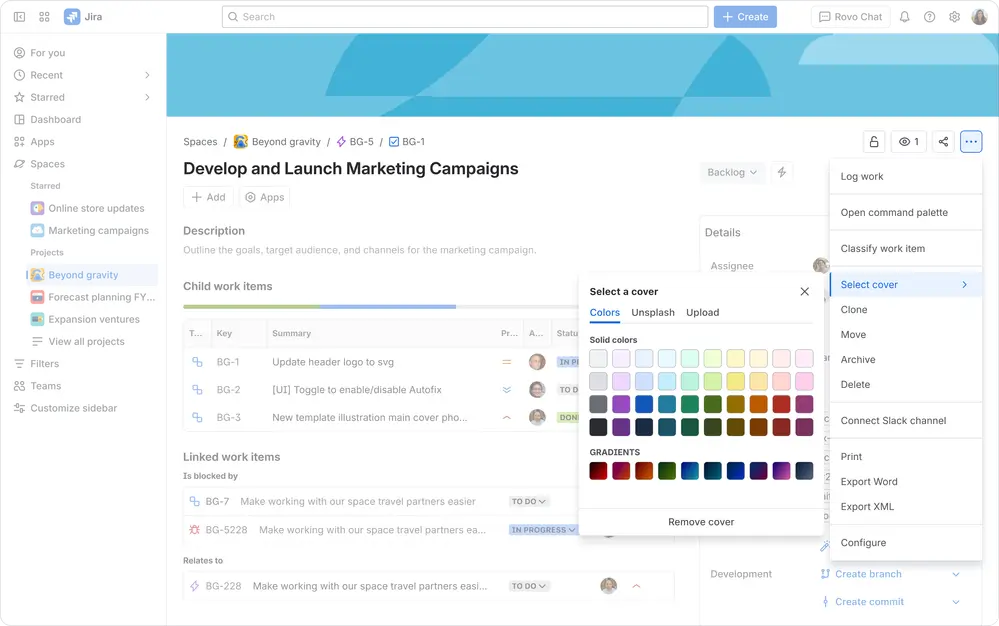
Task: Click the Remove cover button
Action: pos(701,522)
